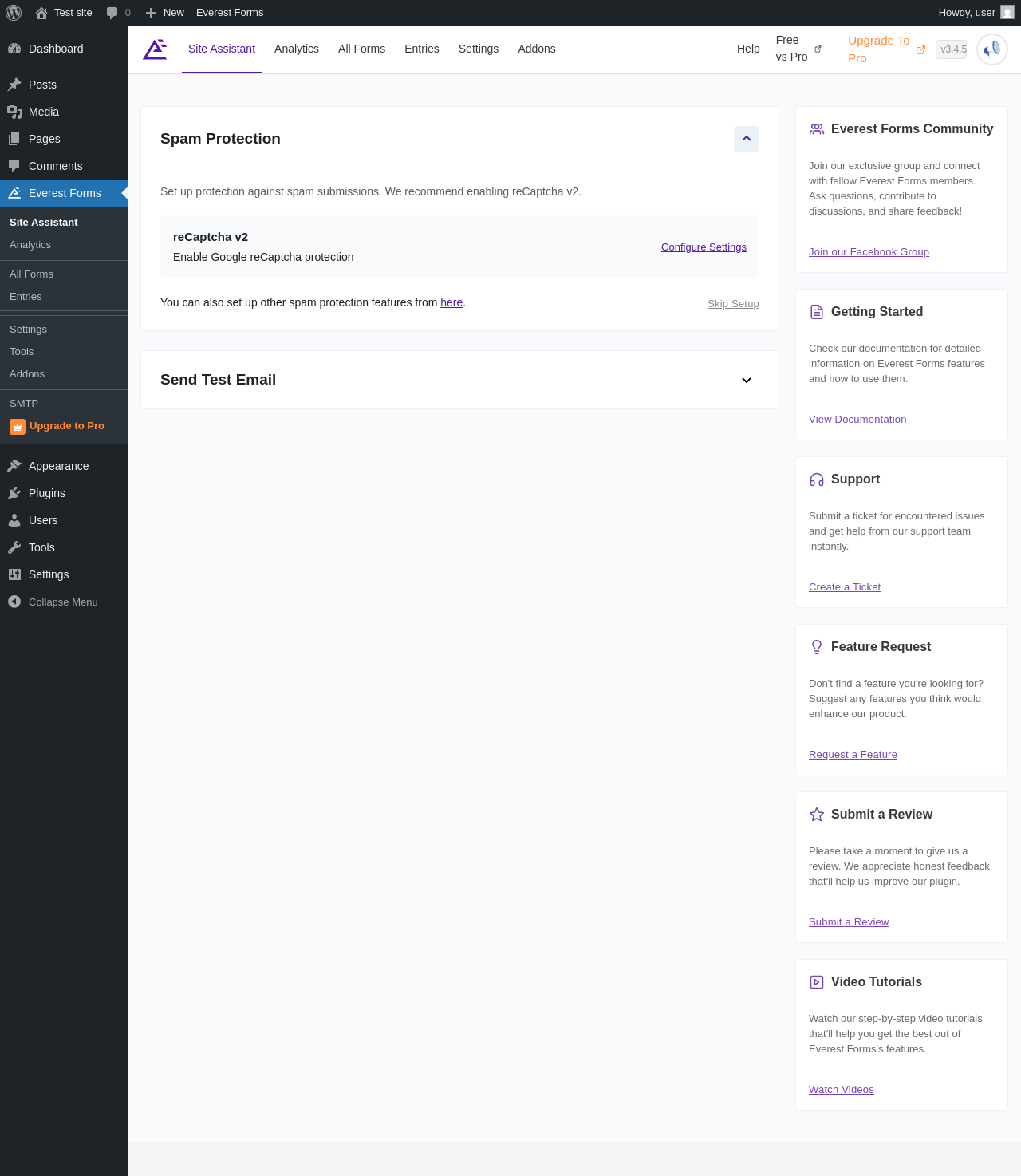
Task: Expand the Send Test Email section
Action: click(x=747, y=381)
